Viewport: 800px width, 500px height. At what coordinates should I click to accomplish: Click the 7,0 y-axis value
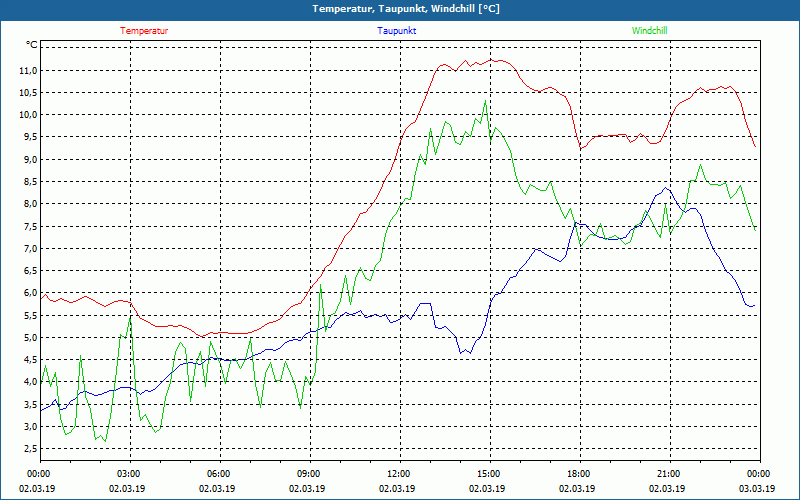tap(30, 248)
